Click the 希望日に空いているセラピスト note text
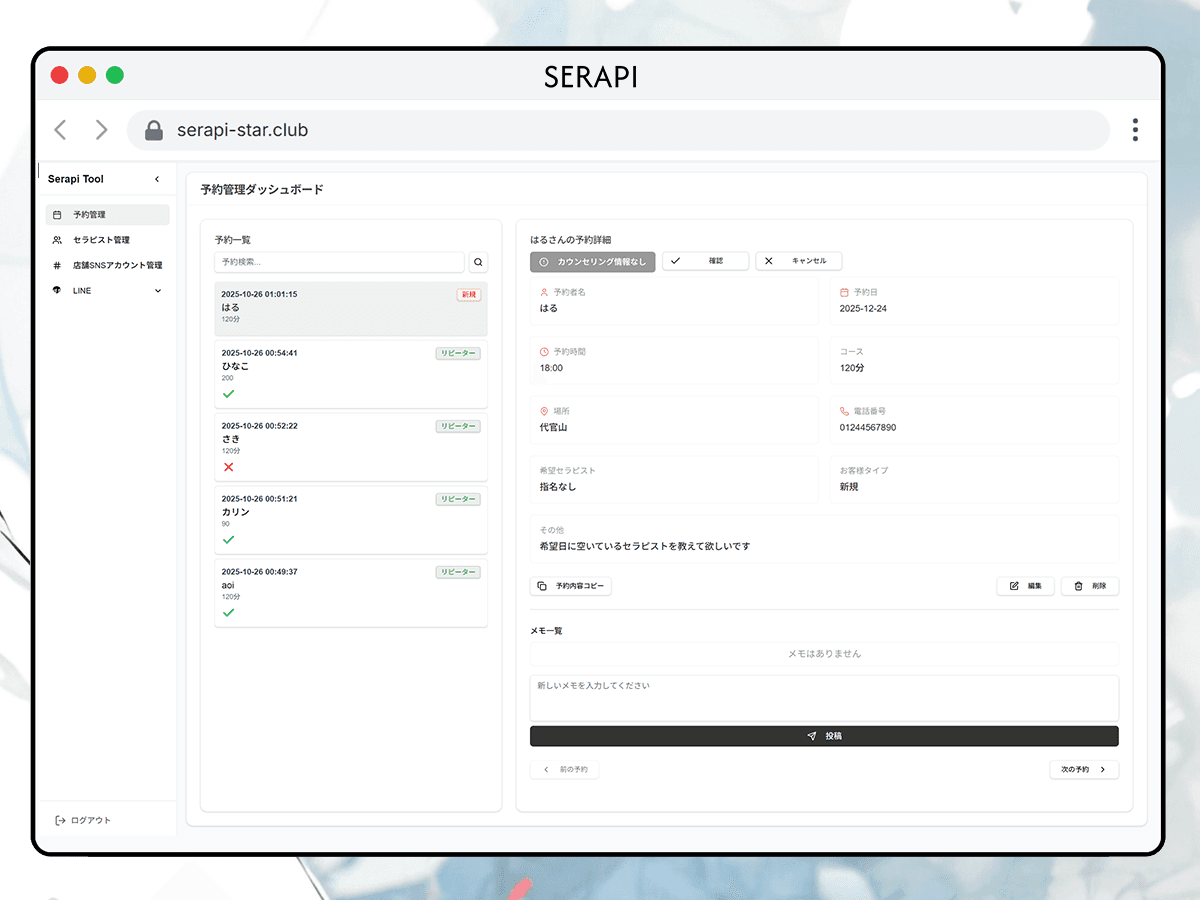The height and width of the screenshot is (900, 1200). click(644, 547)
